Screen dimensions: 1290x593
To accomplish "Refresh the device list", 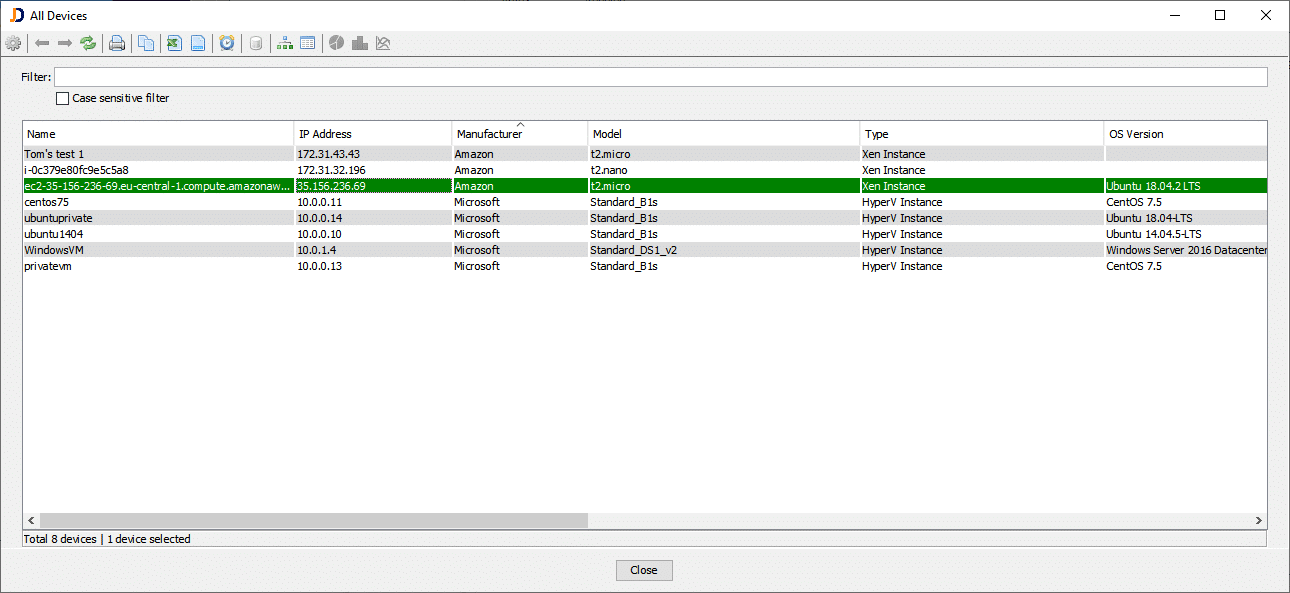I will tap(88, 43).
